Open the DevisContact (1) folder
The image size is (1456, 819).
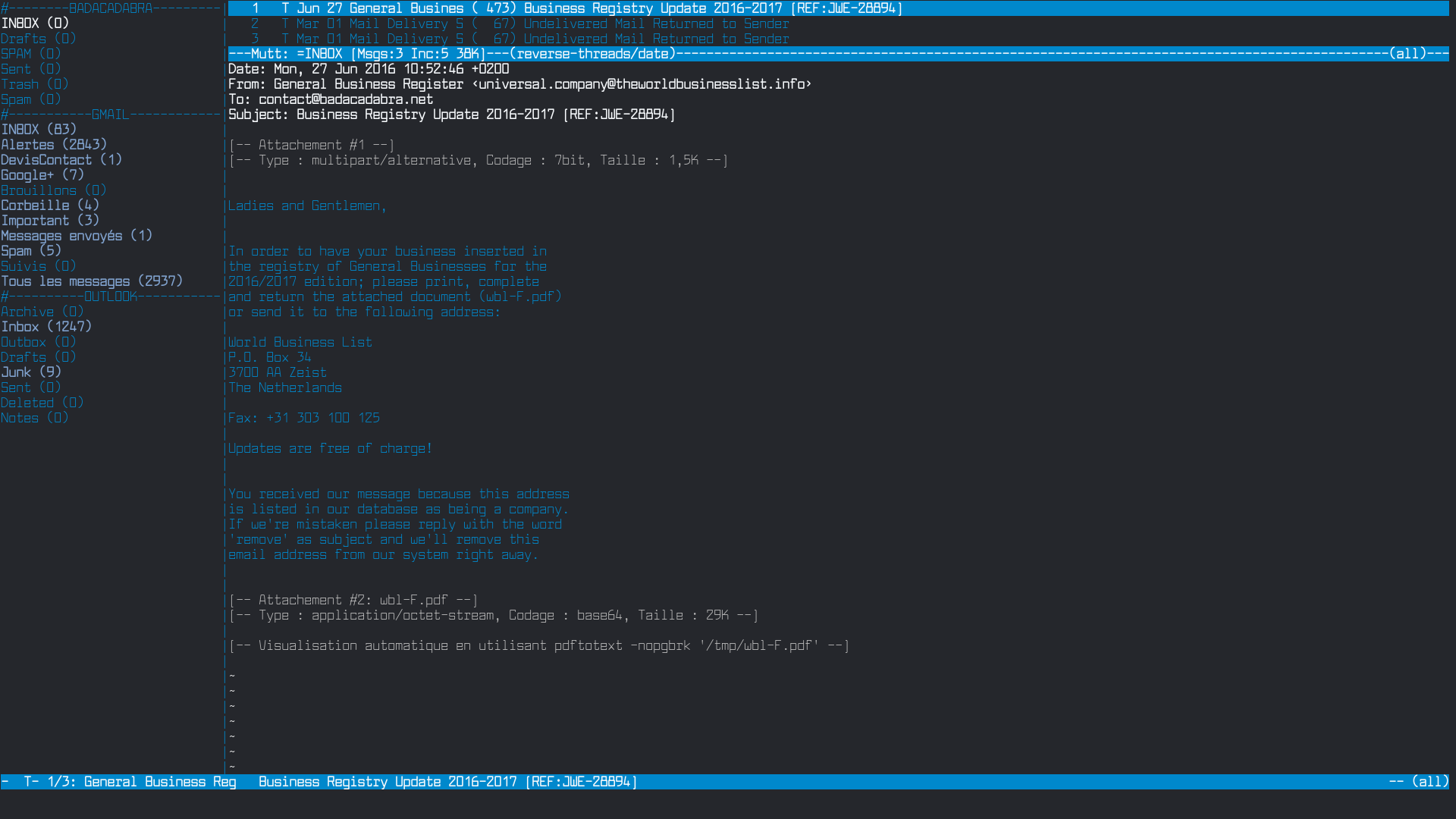(61, 160)
